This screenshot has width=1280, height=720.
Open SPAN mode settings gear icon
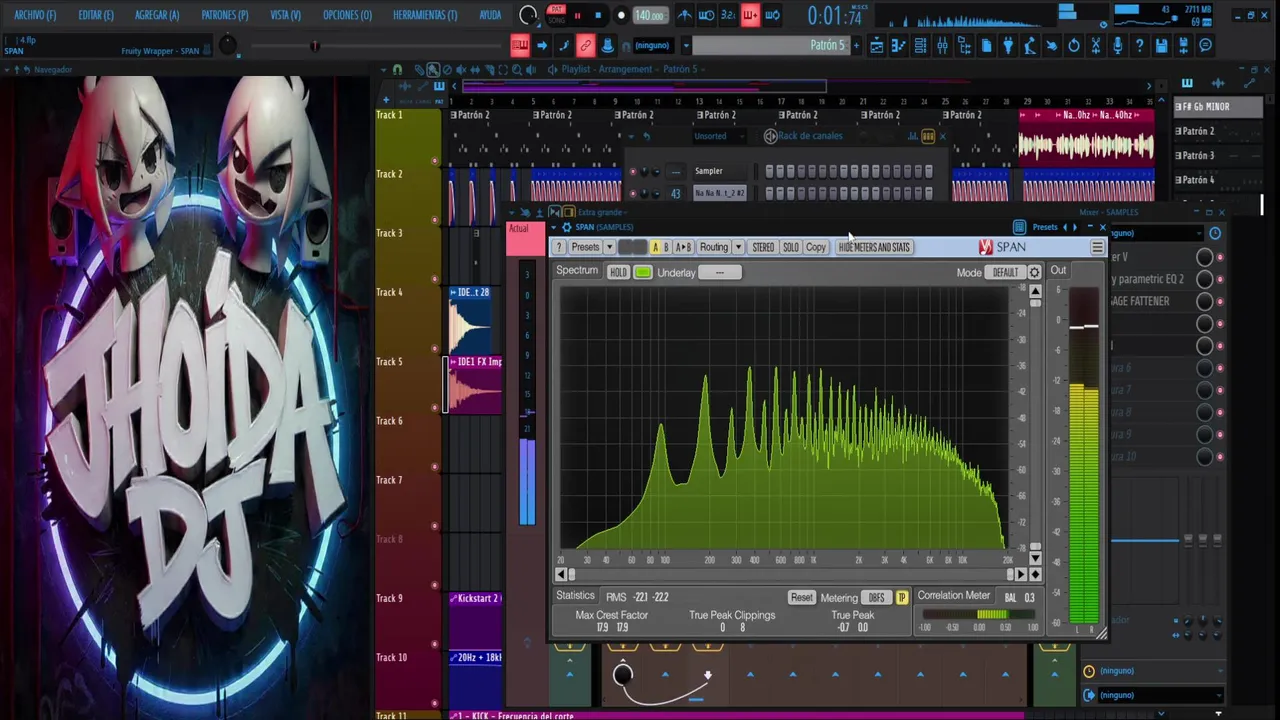tap(1034, 272)
